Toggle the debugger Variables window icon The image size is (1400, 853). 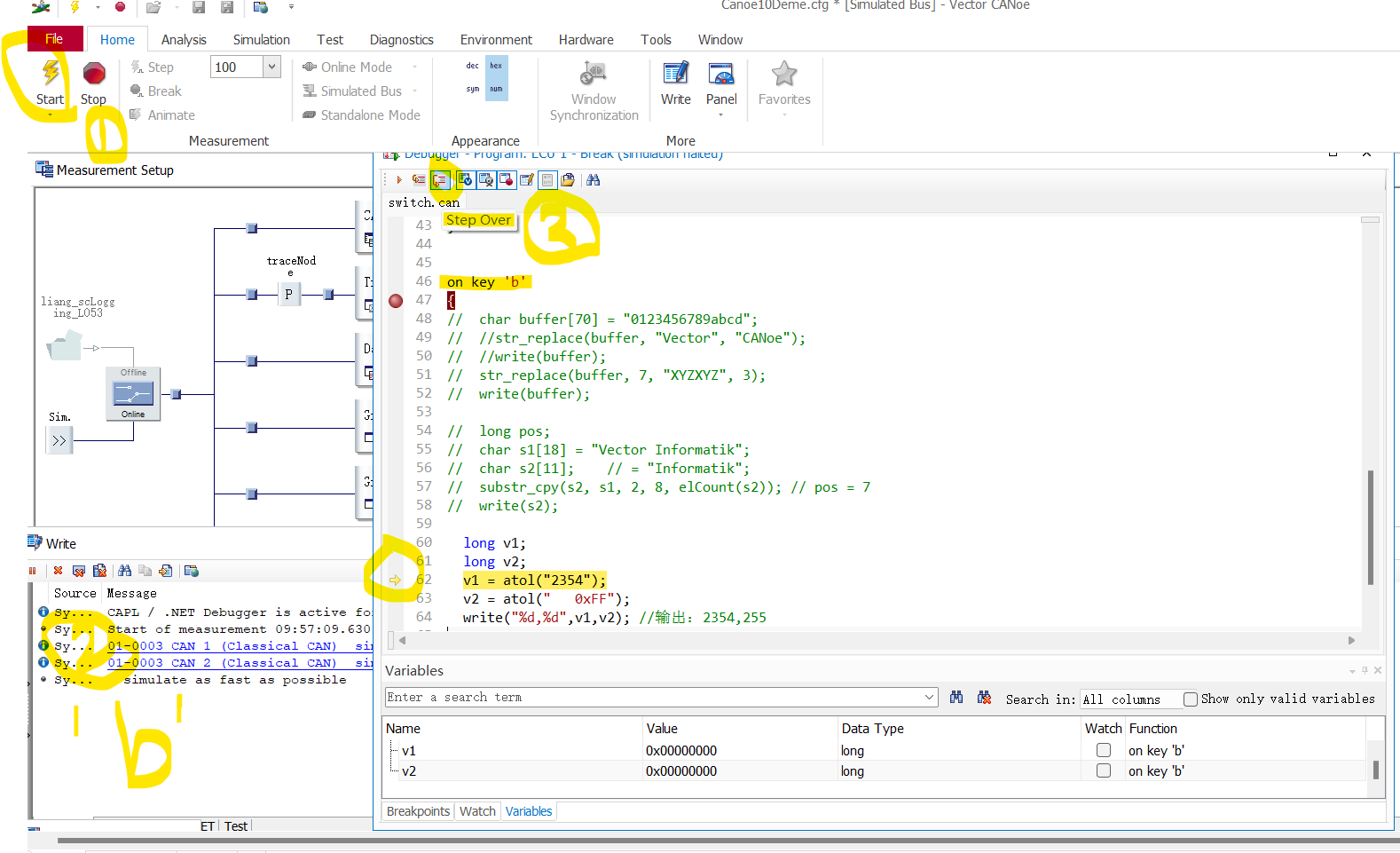coord(465,180)
